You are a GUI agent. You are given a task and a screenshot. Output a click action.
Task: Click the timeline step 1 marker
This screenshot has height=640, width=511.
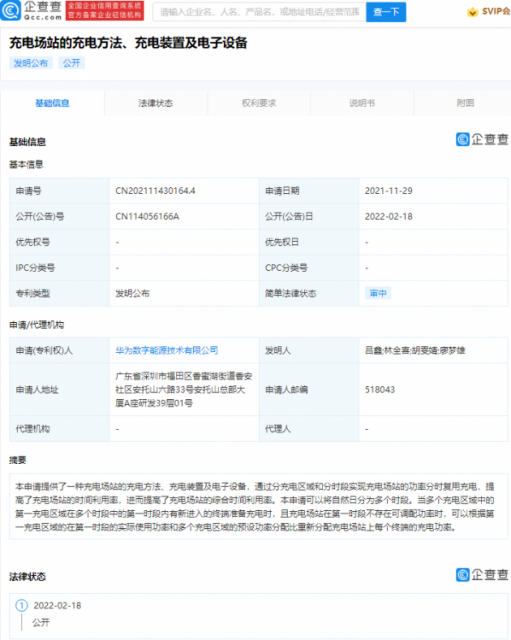(22, 605)
